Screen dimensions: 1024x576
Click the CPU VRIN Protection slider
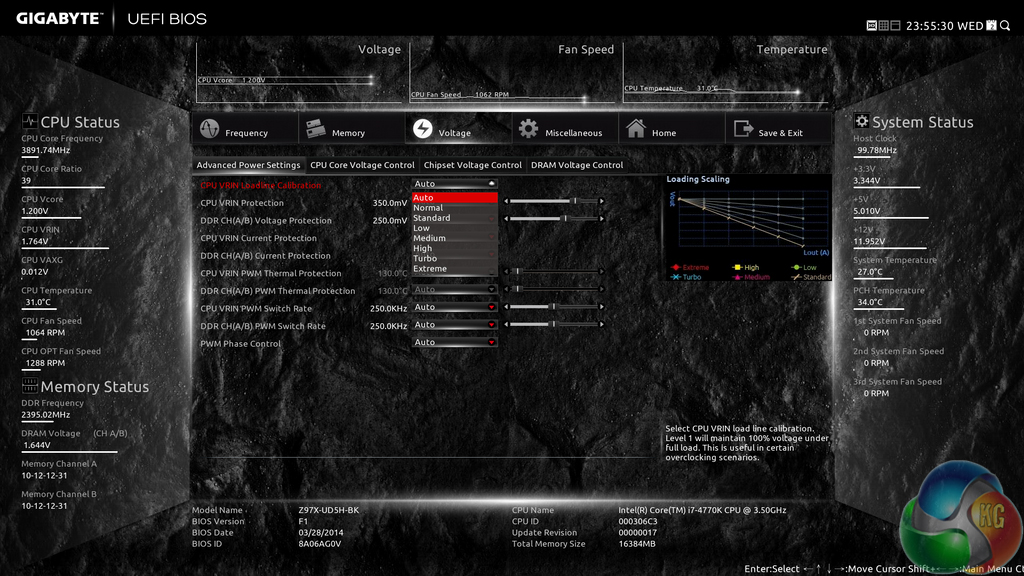(x=555, y=201)
